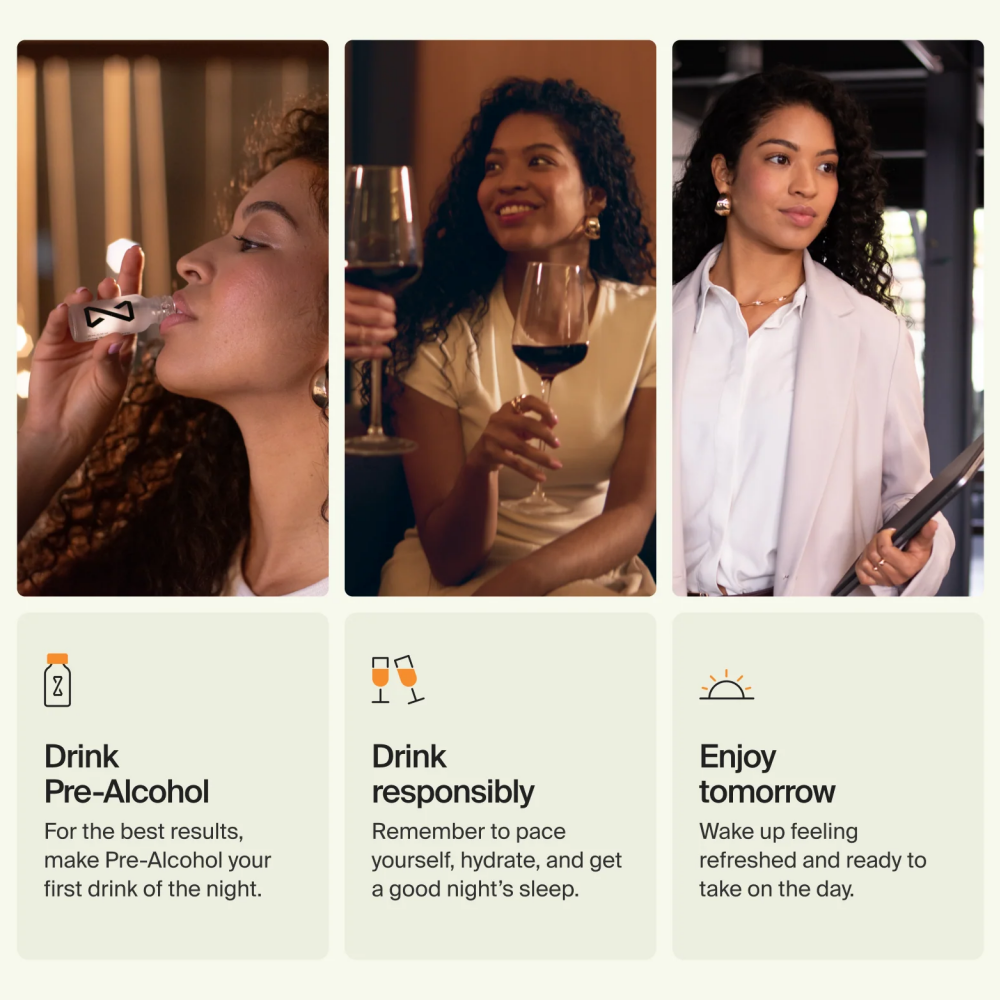Select the Drink responsibly heading

(453, 774)
